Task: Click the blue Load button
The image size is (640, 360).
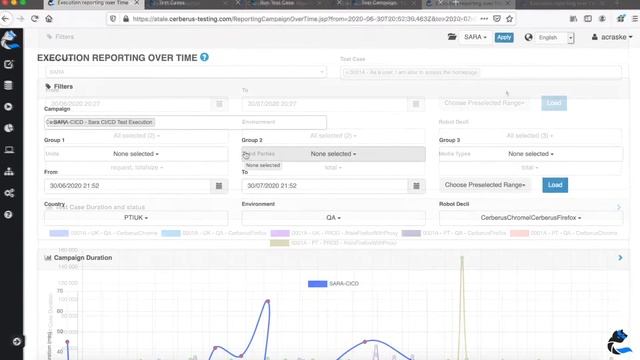Action: tap(555, 185)
